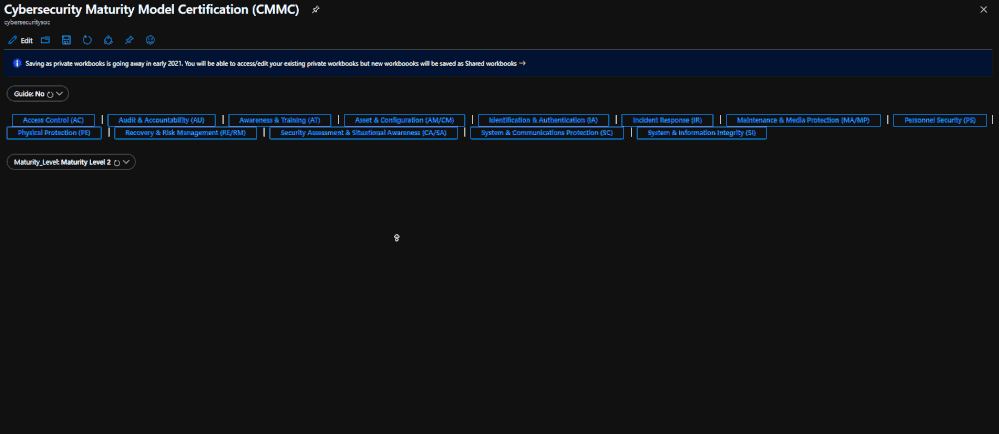Screen dimensions: 999x434
Task: Pin the blade using the pin beside the title
Action: (315, 10)
